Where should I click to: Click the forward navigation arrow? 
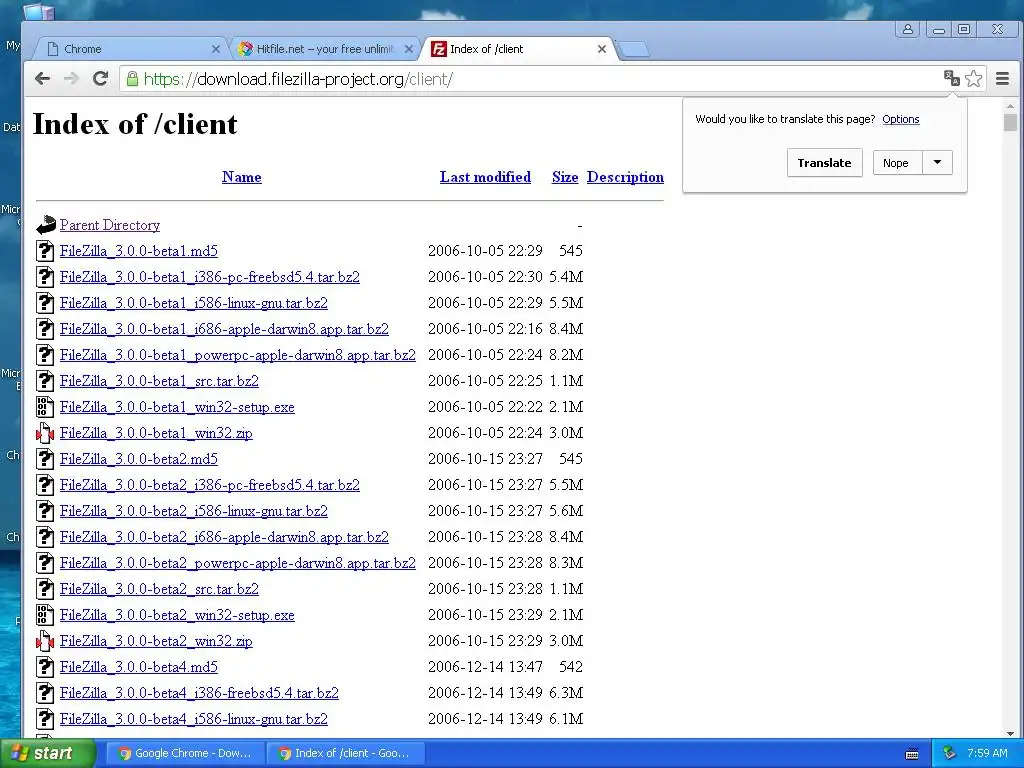pyautogui.click(x=71, y=79)
